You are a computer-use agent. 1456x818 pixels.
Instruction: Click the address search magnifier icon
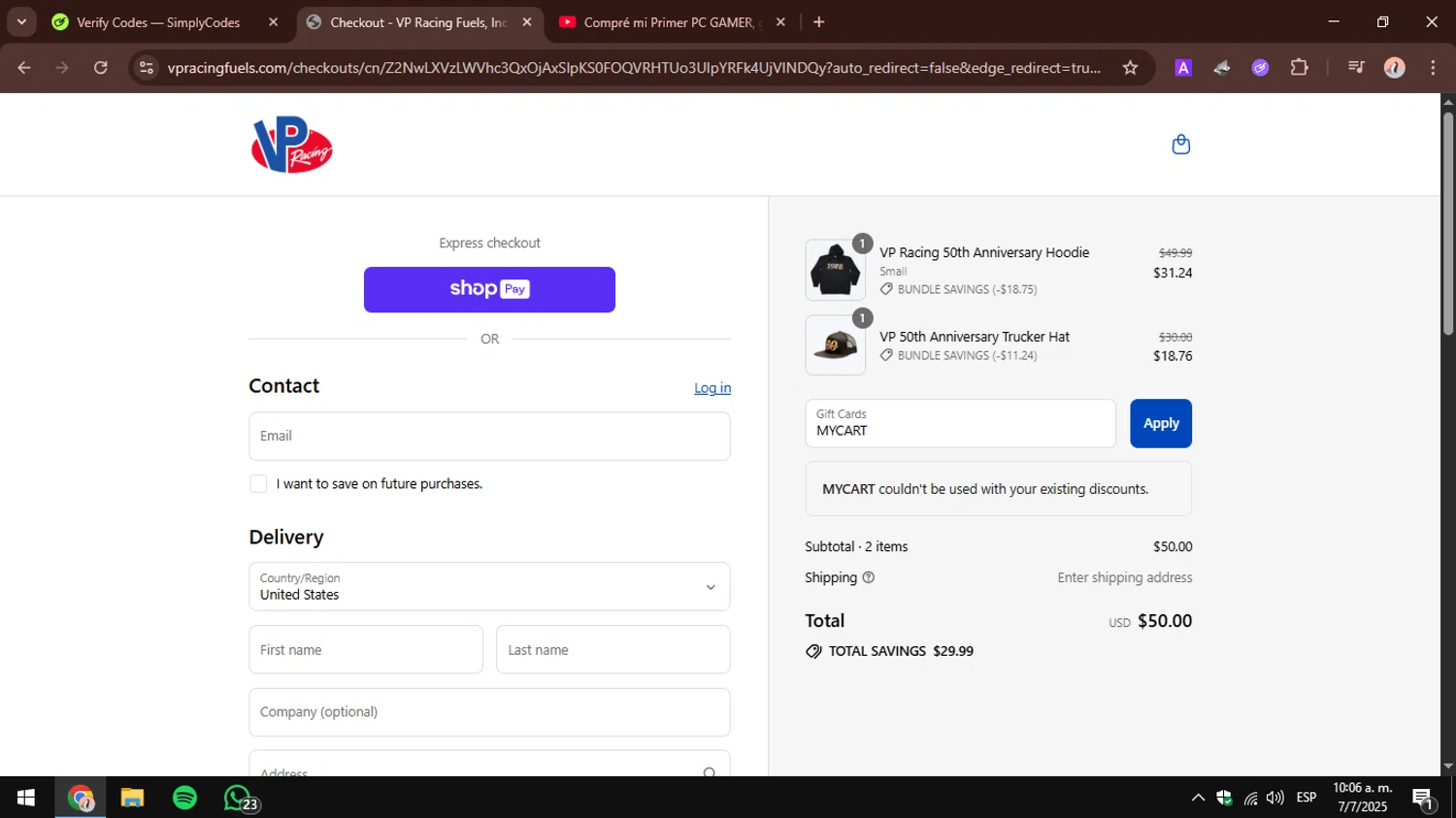pos(710,772)
